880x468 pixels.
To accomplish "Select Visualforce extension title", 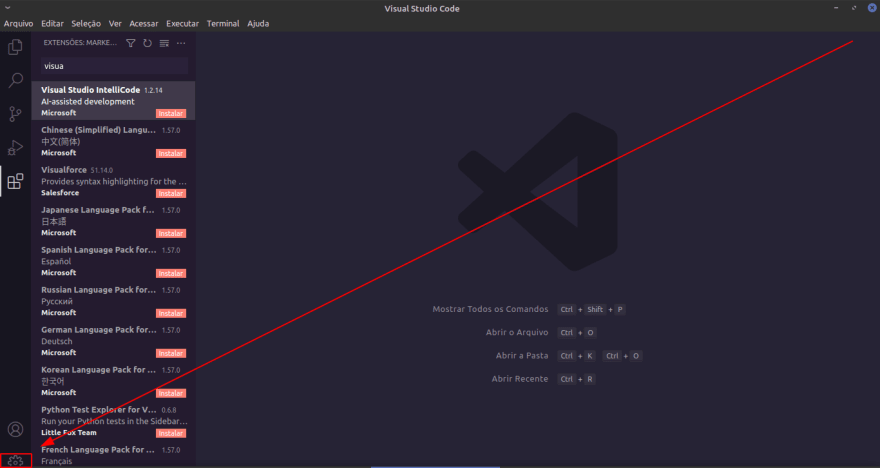I will tap(63, 169).
